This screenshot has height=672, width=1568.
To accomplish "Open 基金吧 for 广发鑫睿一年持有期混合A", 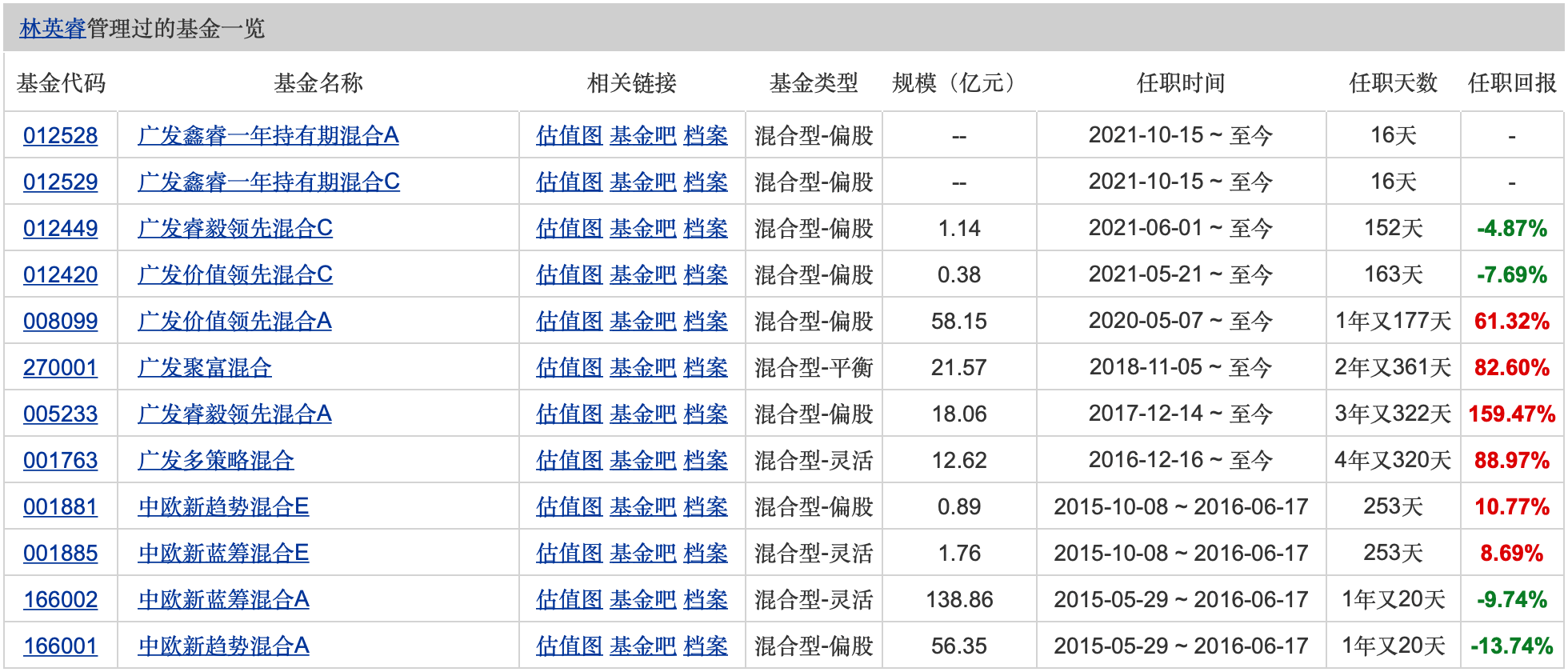I will pyautogui.click(x=642, y=136).
